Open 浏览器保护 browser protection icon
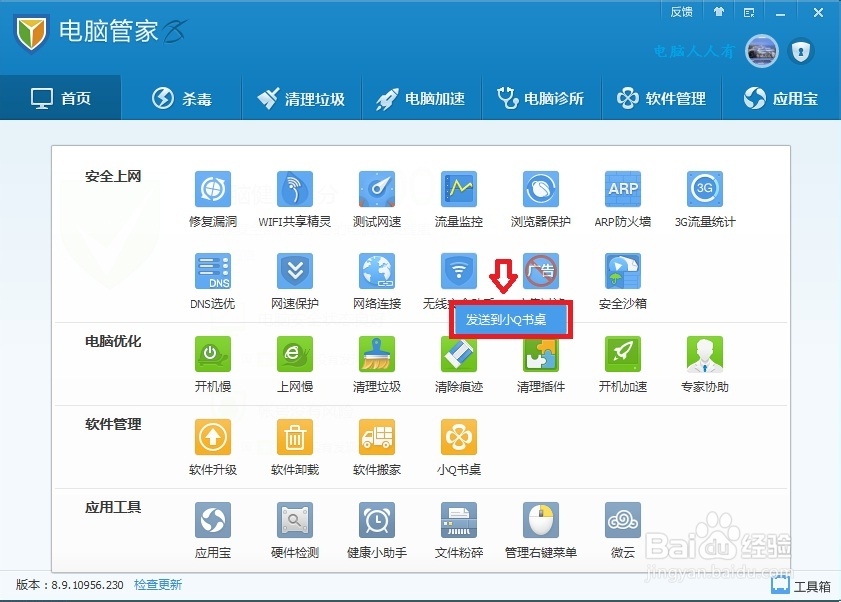The image size is (841, 602). tap(541, 189)
